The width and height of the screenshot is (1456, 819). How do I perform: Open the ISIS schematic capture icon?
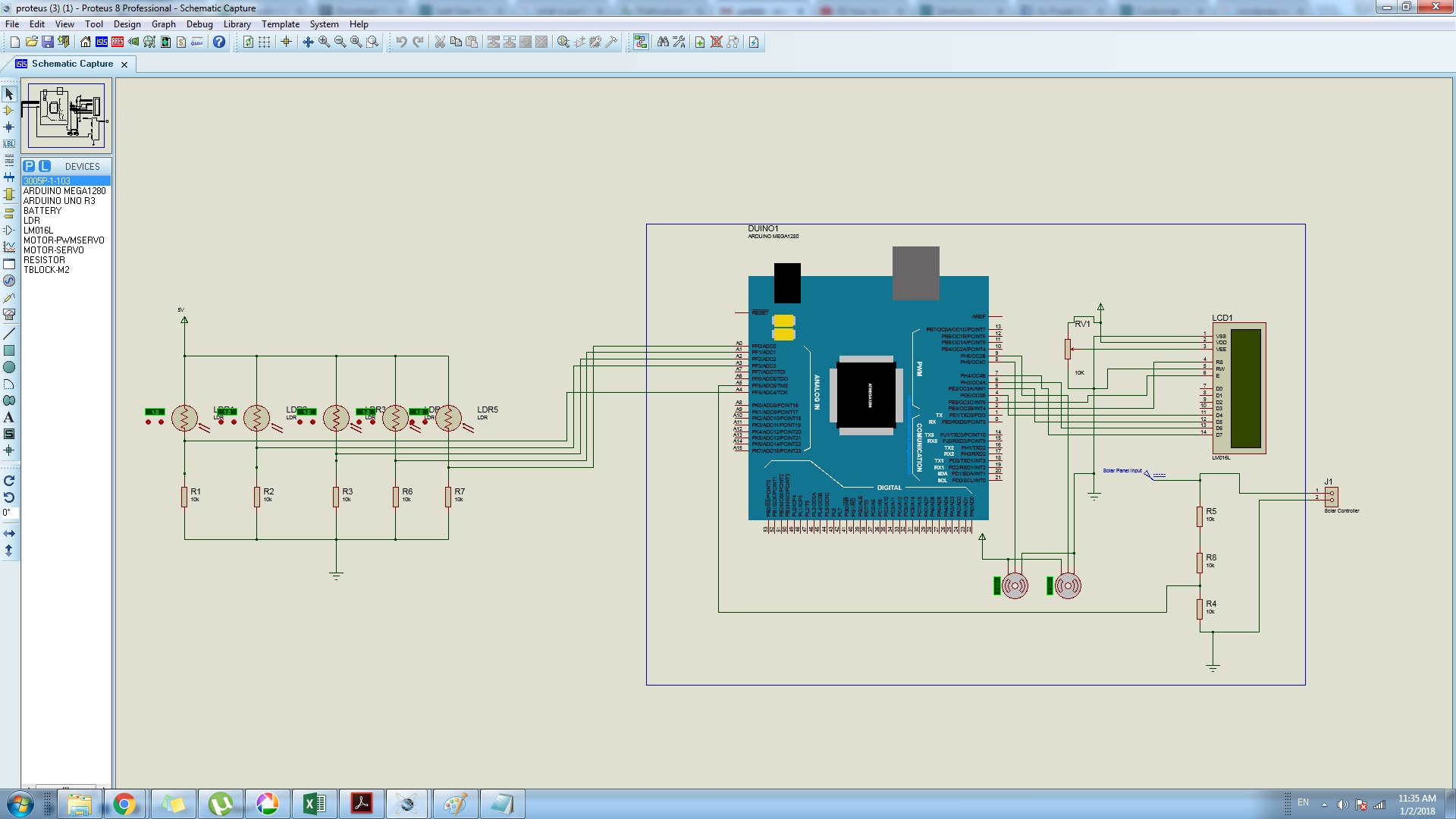pyautogui.click(x=102, y=42)
